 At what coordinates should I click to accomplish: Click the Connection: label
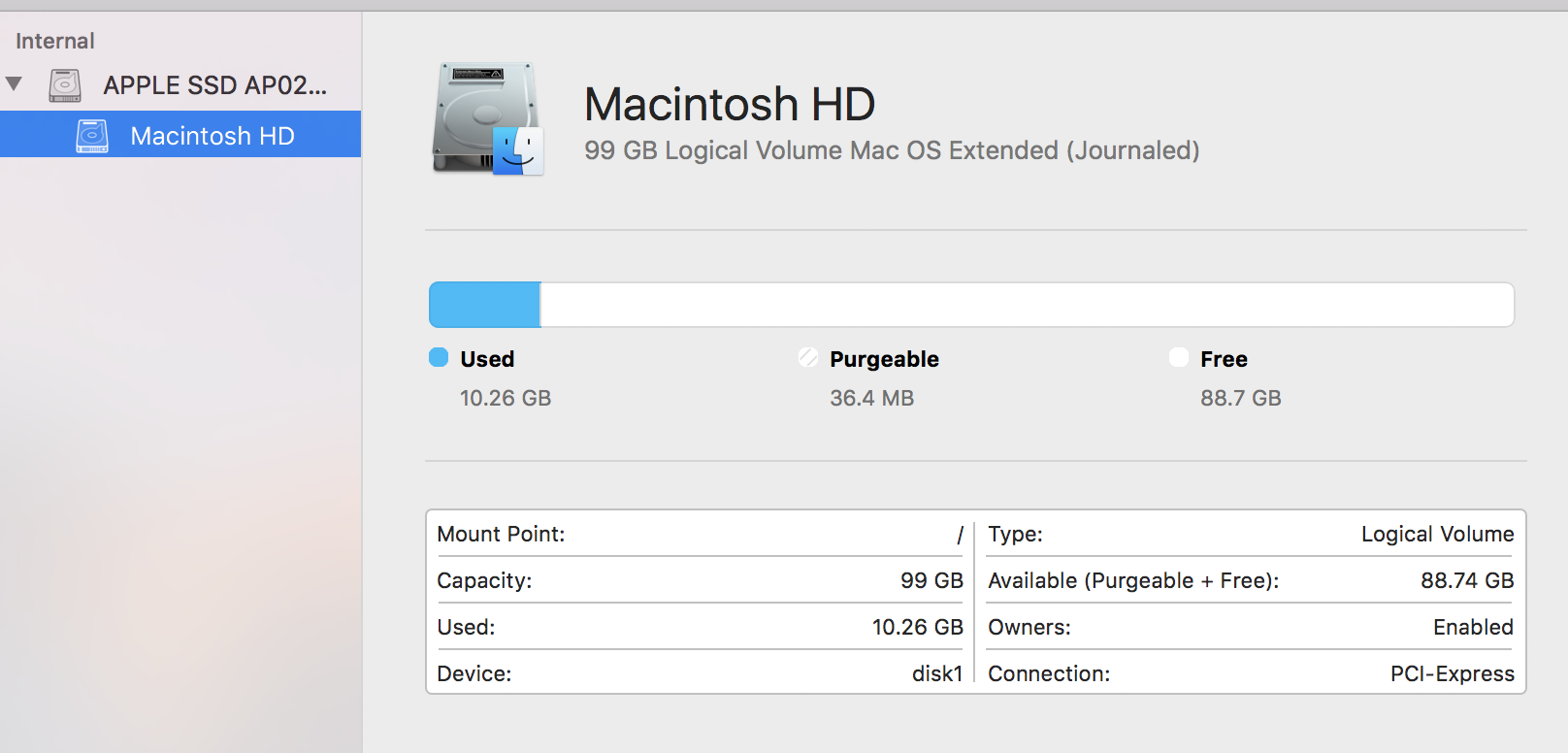[x=1049, y=673]
